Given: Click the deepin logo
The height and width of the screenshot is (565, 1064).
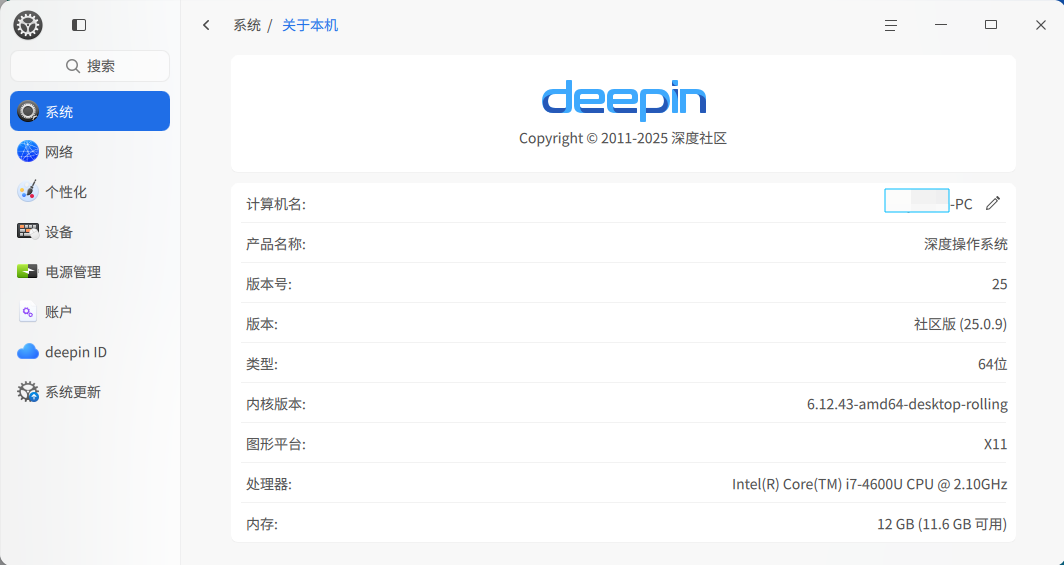Looking at the screenshot, I should [624, 100].
